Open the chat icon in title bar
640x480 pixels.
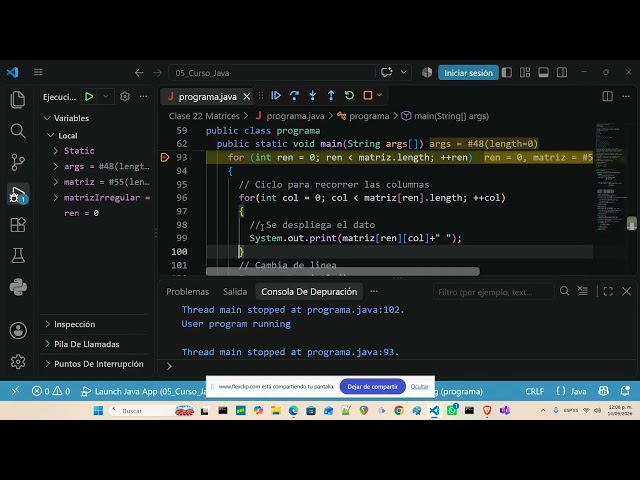coord(387,72)
